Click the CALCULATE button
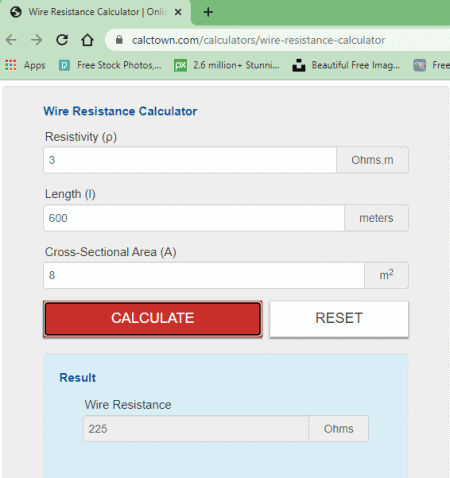Screen dimensions: 450x478 (153, 319)
